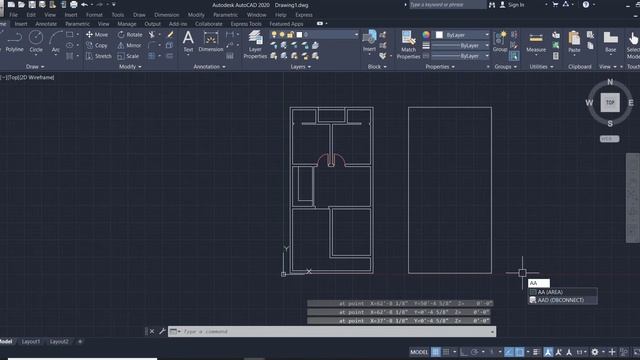Viewport: 640px width, 360px height.
Task: Click the Autodesk App Store cart icon
Action: tap(555, 4)
